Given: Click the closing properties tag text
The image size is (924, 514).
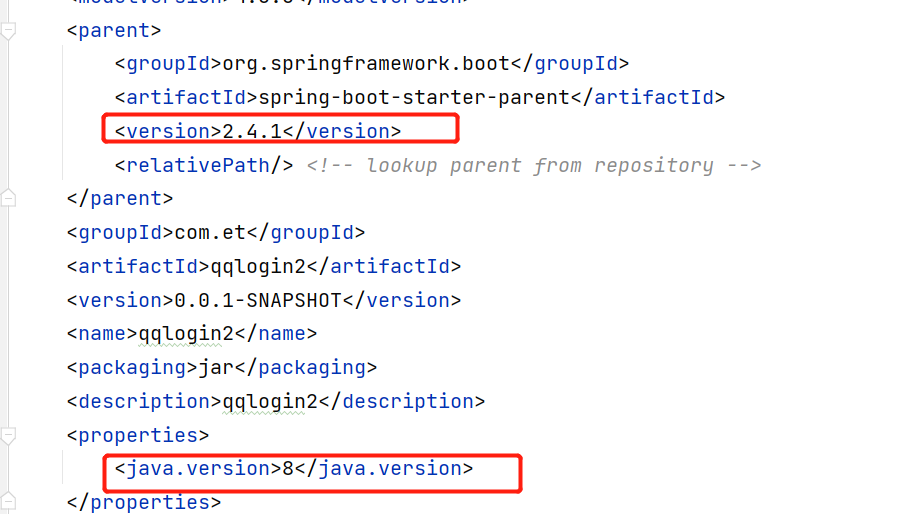Looking at the screenshot, I should [144, 502].
